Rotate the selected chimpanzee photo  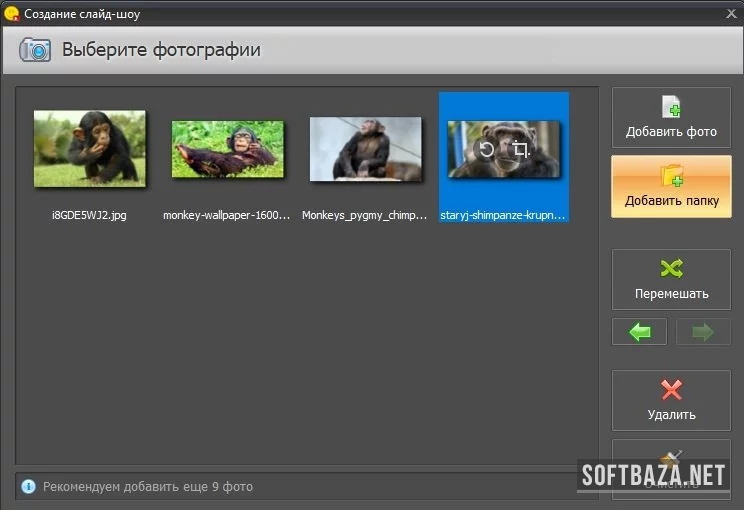pos(486,150)
